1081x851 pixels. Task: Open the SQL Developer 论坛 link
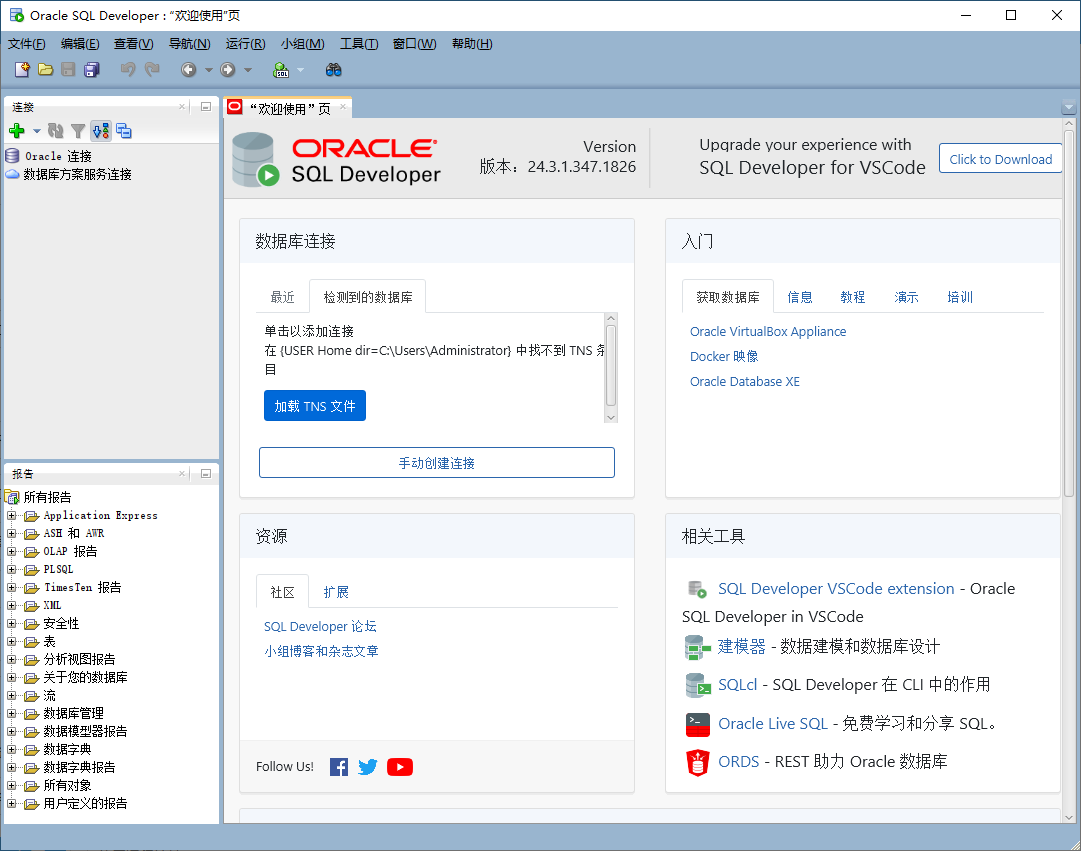pyautogui.click(x=320, y=626)
